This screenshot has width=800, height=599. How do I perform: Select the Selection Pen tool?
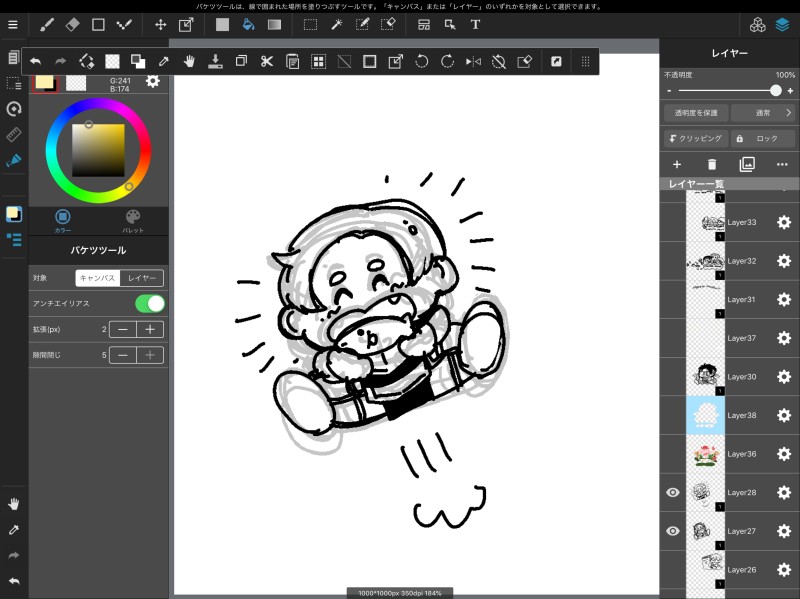pos(362,24)
